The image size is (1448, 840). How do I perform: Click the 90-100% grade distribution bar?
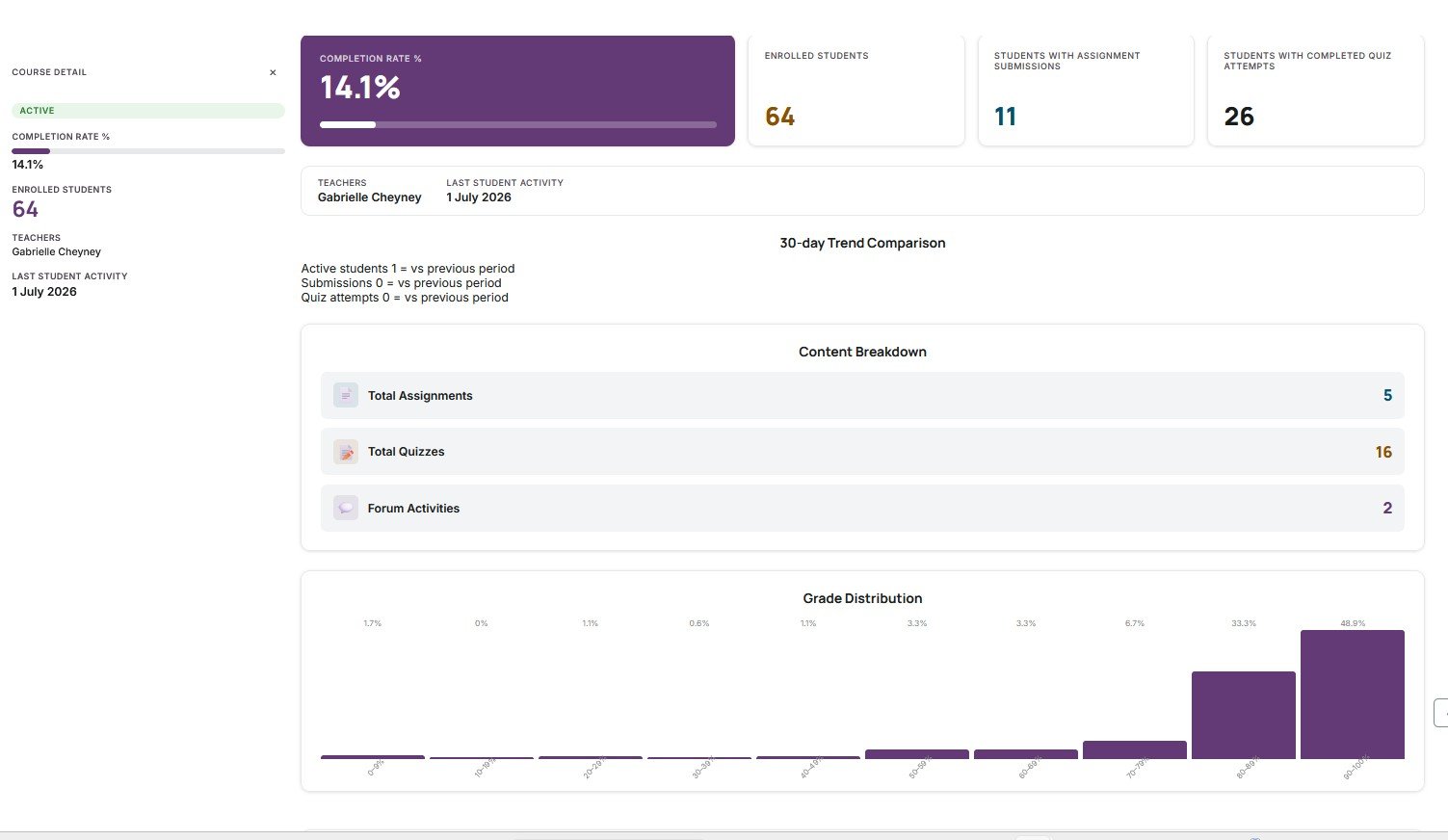click(1353, 695)
